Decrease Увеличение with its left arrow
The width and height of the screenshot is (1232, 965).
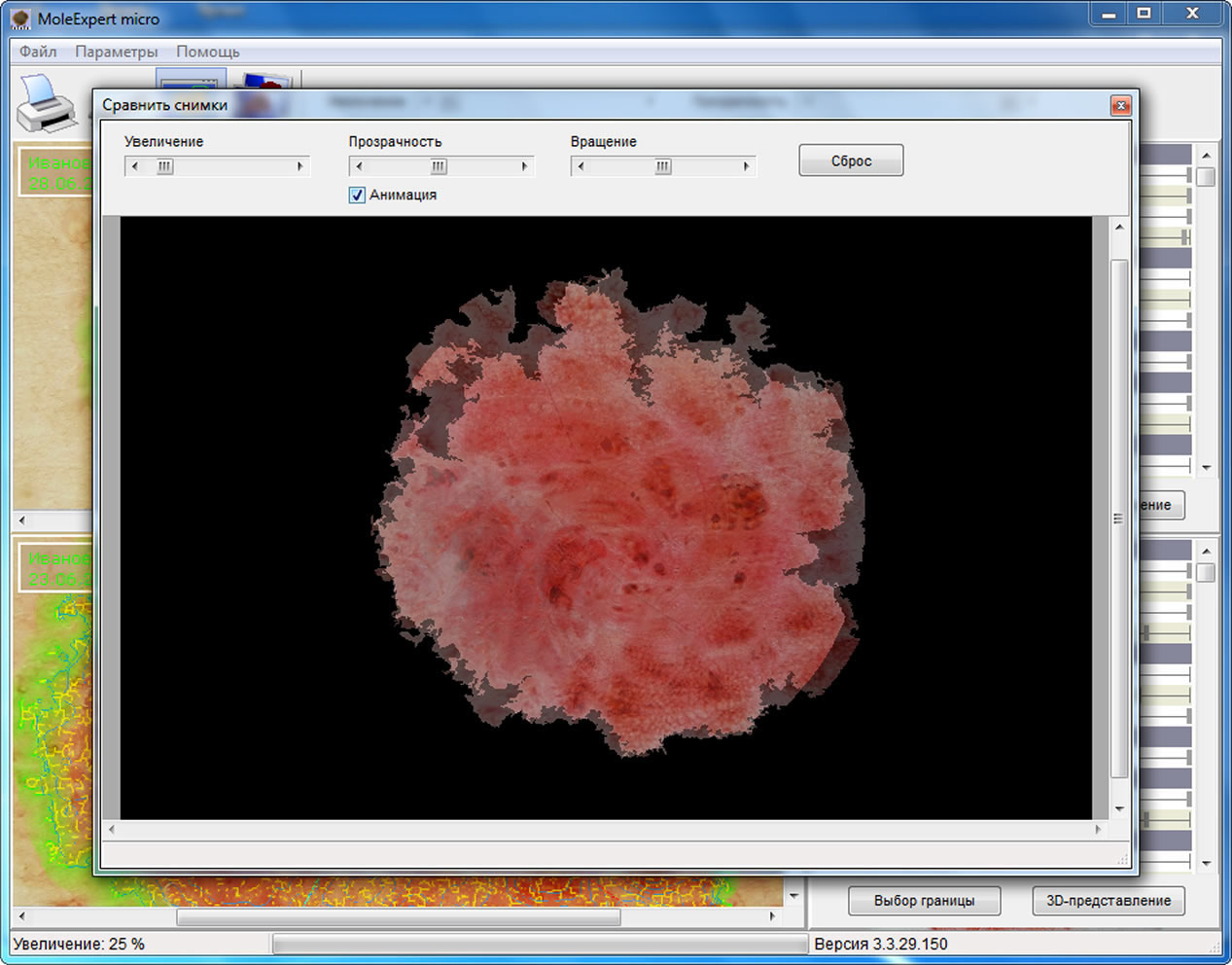(134, 166)
